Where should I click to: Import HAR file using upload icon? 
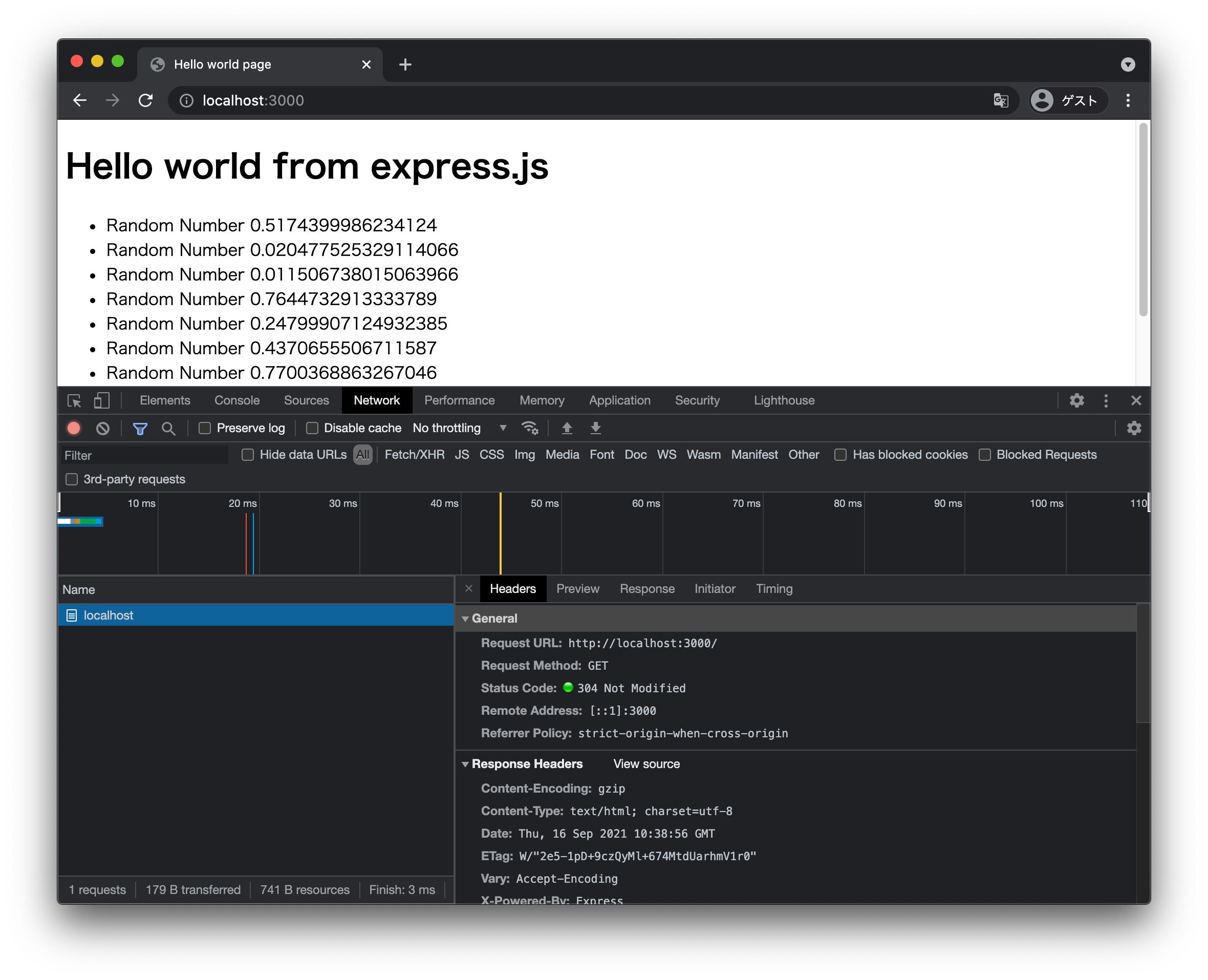(x=567, y=428)
